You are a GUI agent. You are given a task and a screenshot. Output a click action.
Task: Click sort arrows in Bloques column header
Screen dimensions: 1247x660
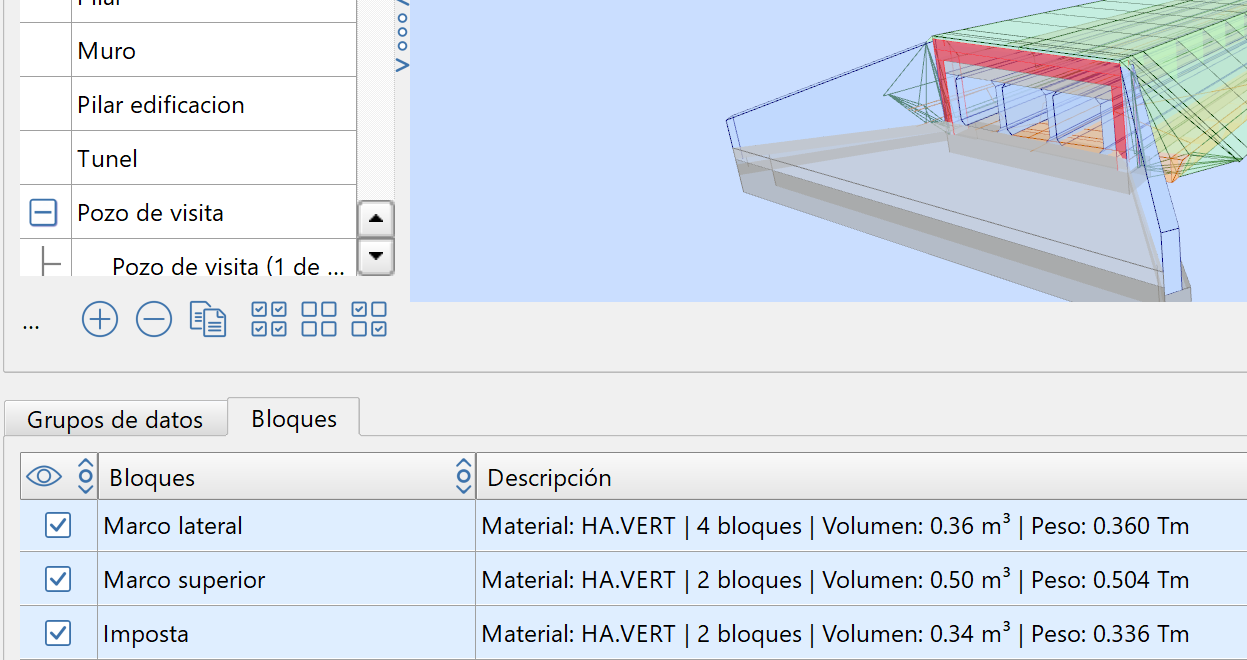(463, 477)
